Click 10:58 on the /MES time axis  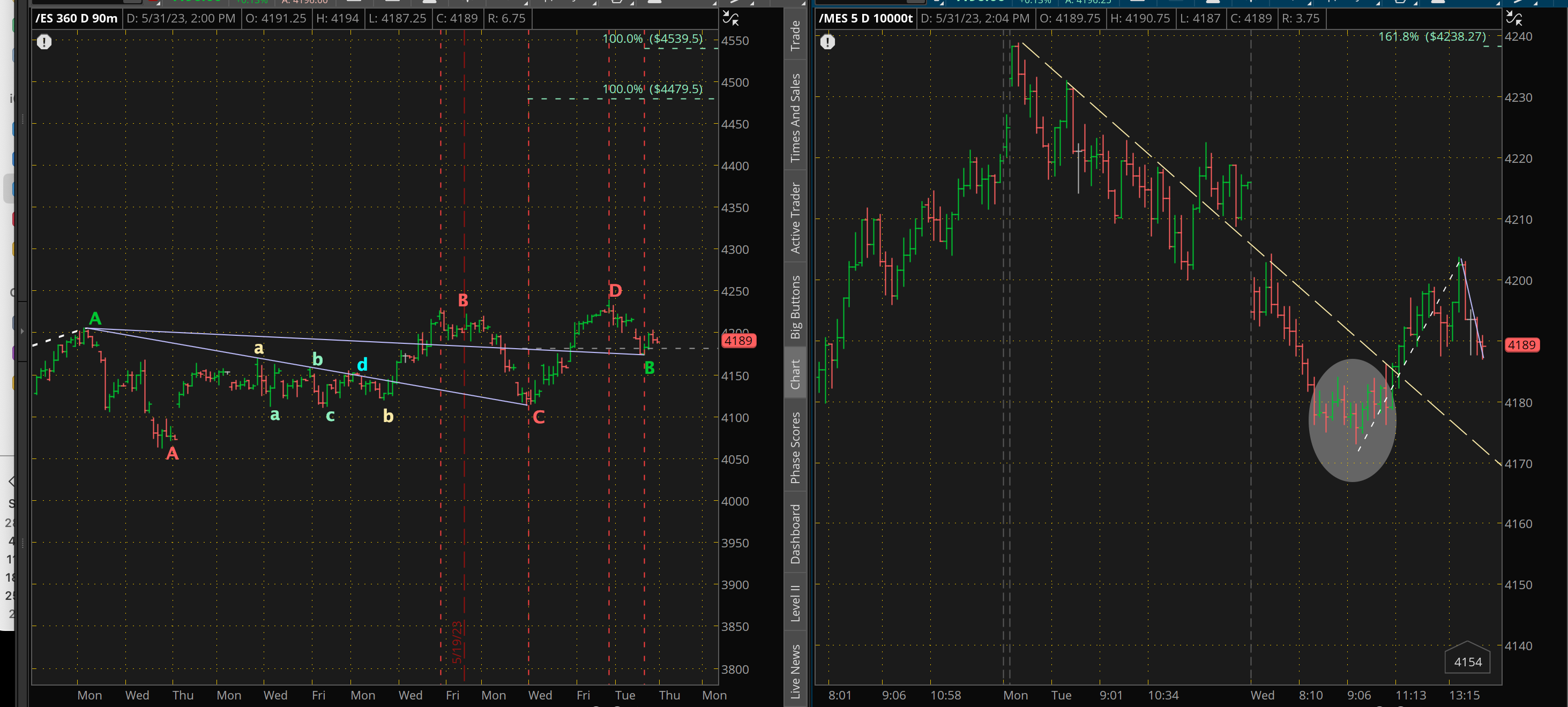point(946,695)
